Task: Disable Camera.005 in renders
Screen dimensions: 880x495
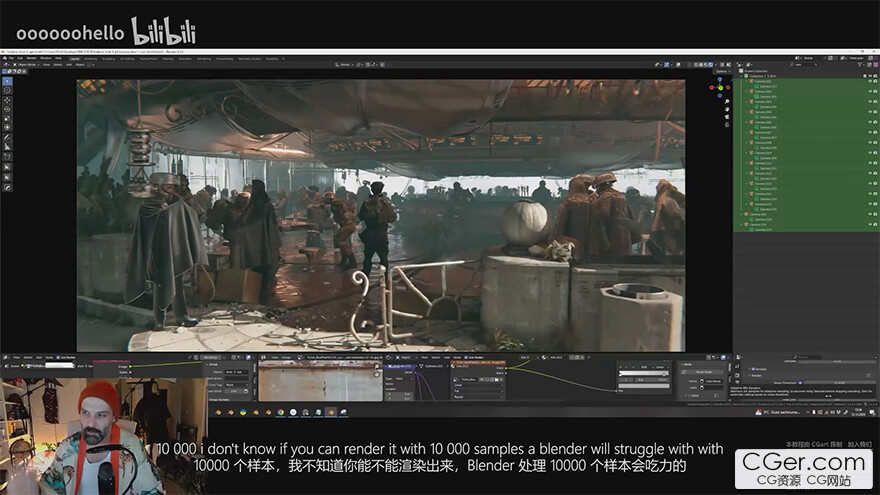Action: [x=876, y=122]
